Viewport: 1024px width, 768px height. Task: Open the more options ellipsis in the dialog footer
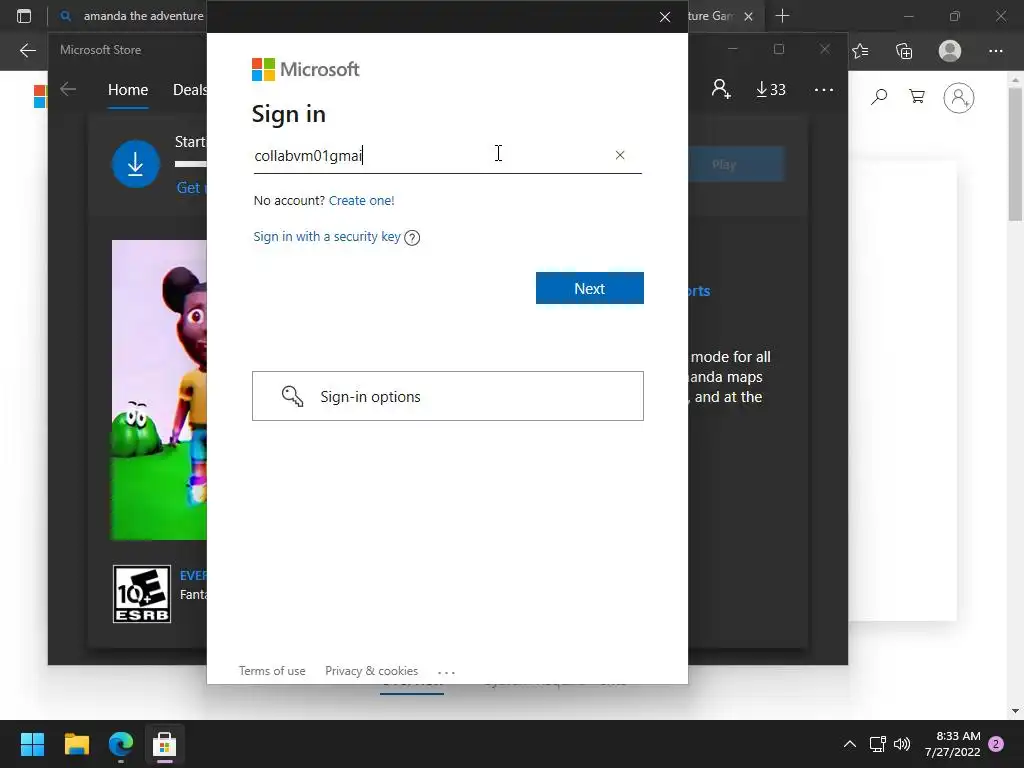(x=446, y=672)
